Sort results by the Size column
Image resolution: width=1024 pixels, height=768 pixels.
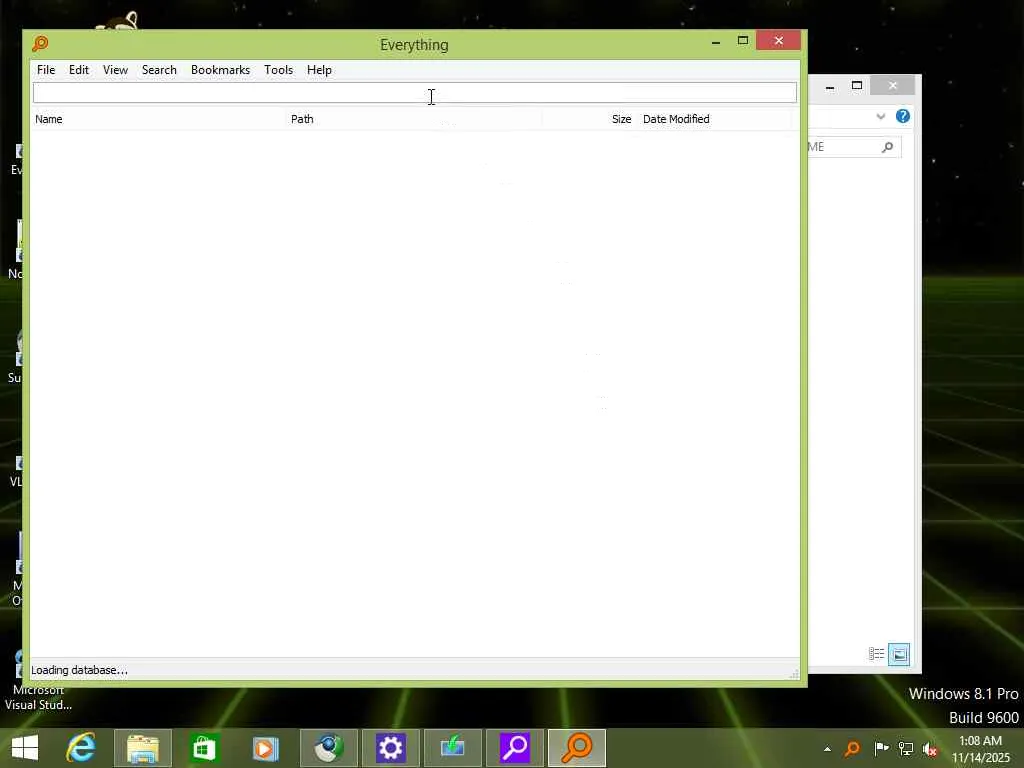click(588, 119)
